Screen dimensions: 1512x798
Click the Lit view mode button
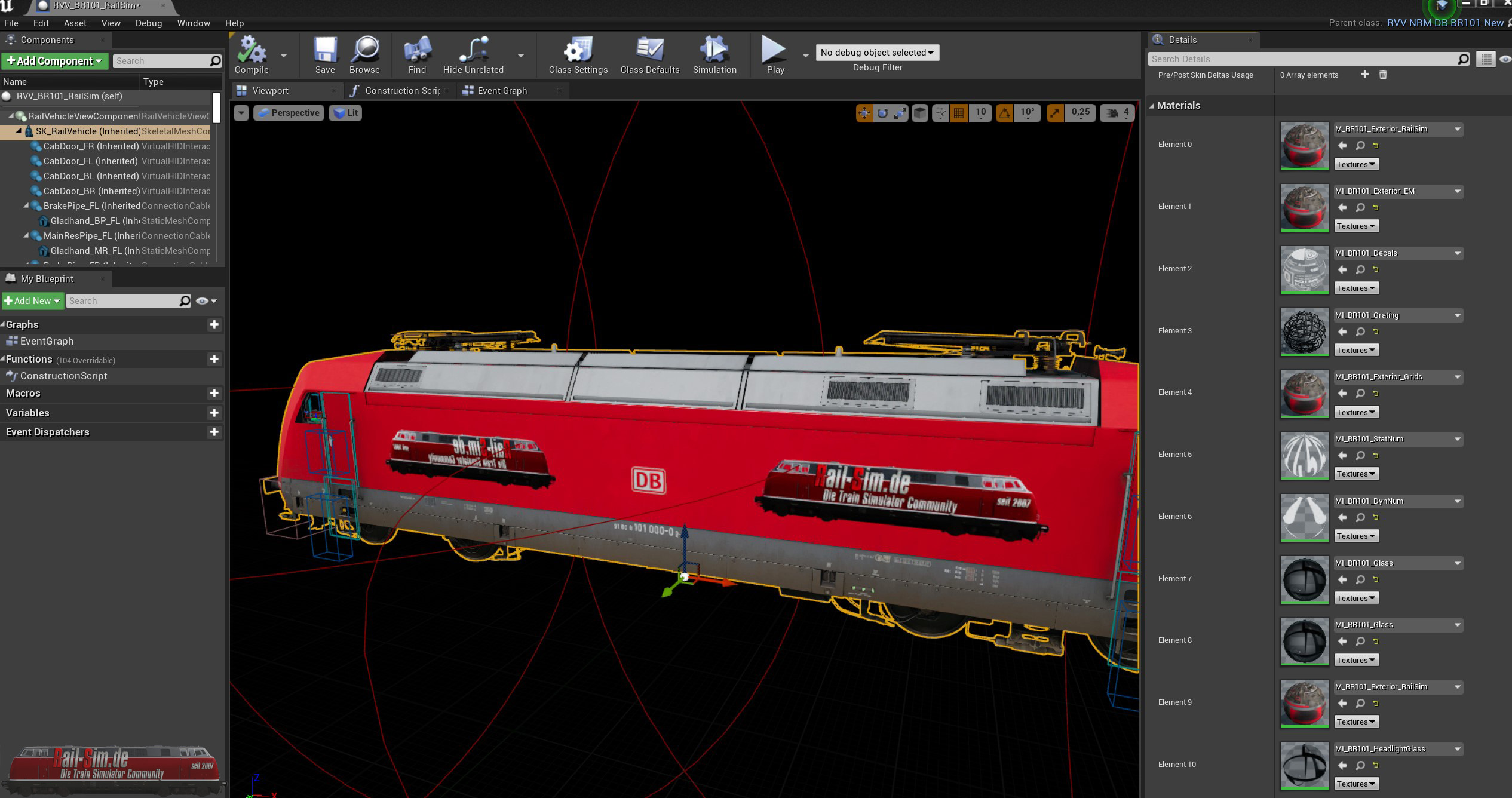(346, 113)
